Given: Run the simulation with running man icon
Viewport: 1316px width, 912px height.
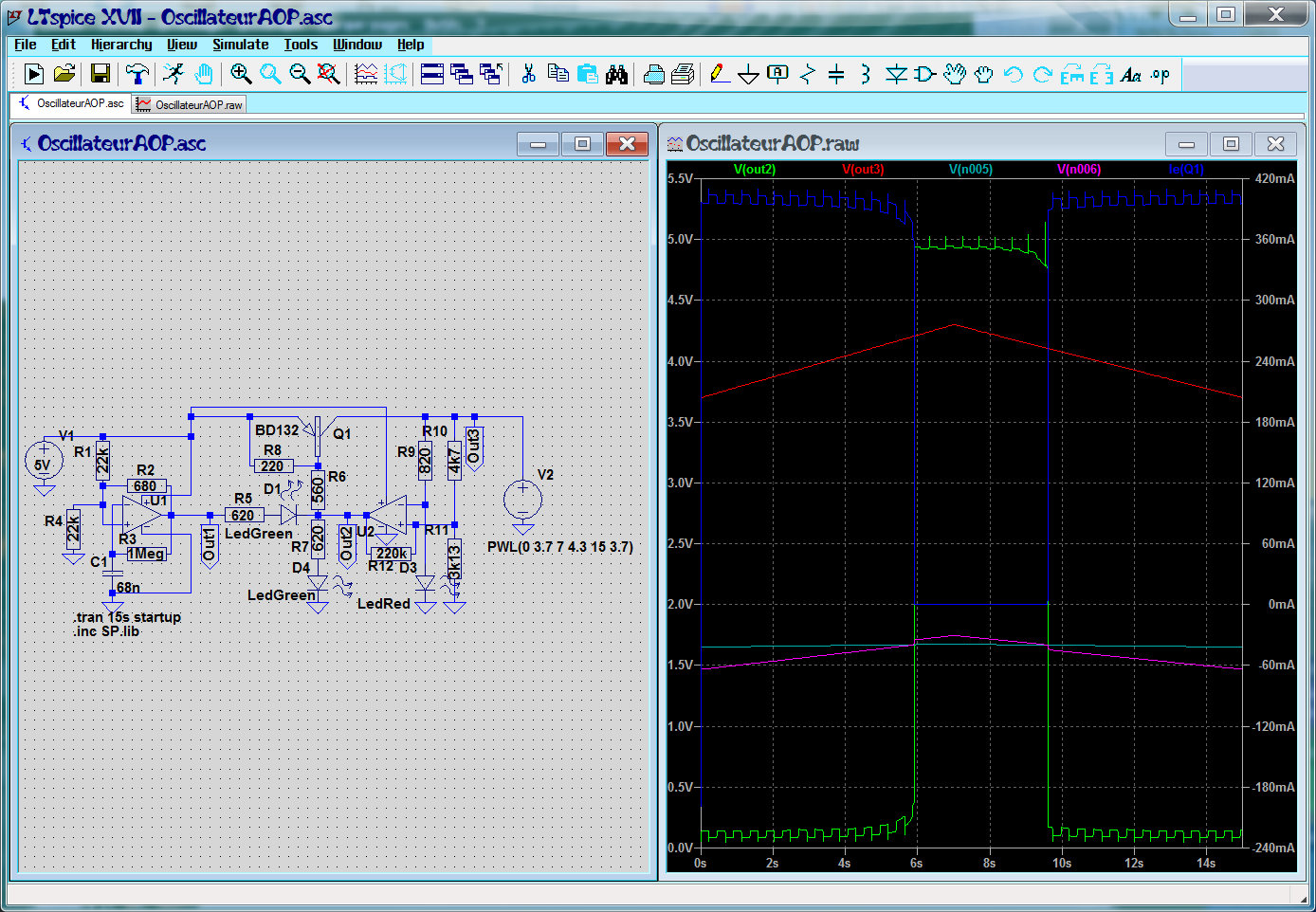Looking at the screenshot, I should [x=174, y=74].
